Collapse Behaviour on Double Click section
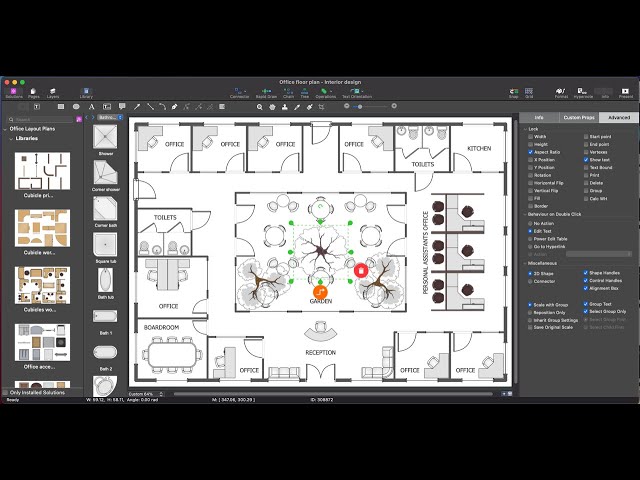This screenshot has width=640, height=480. coord(525,214)
